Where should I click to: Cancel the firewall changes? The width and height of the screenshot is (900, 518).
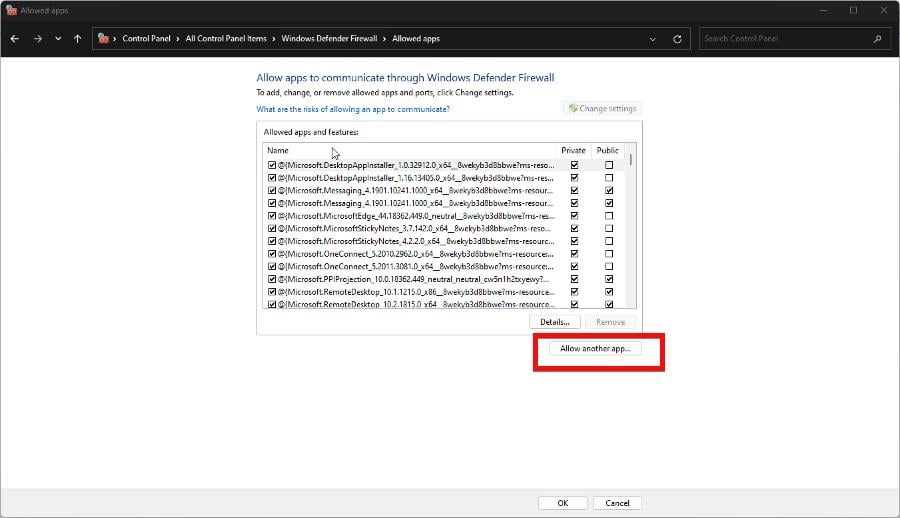point(617,503)
